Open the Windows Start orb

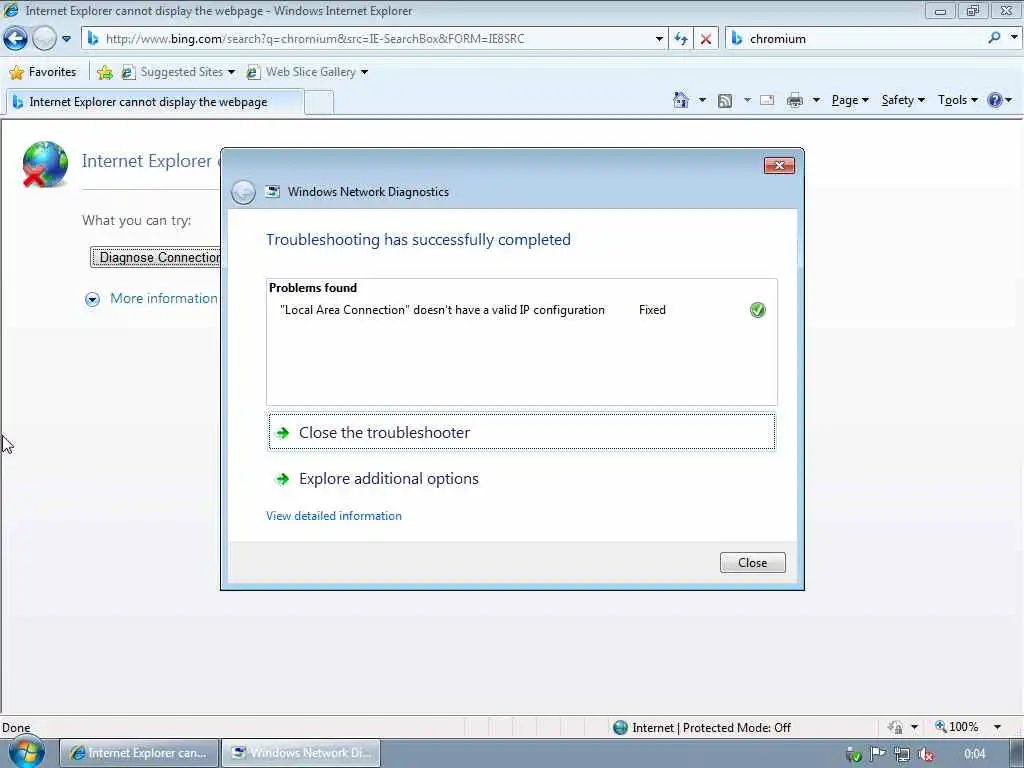pos(26,752)
